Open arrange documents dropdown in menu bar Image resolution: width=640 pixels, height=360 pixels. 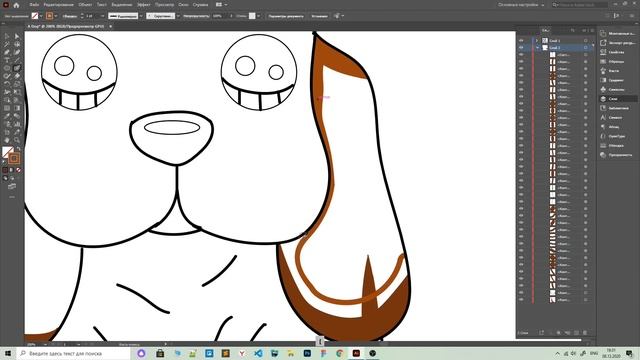222,5
